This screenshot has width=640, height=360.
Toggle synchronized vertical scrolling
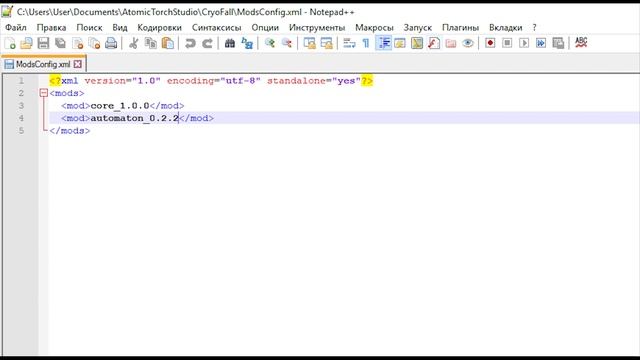(309, 43)
